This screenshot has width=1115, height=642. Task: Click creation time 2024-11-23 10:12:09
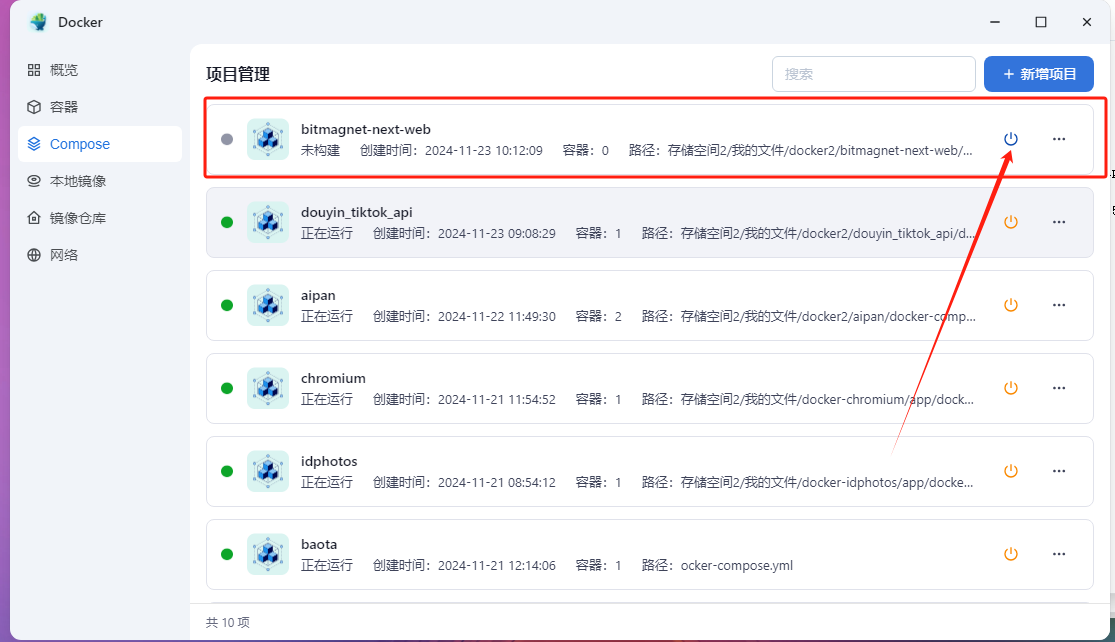(x=484, y=151)
